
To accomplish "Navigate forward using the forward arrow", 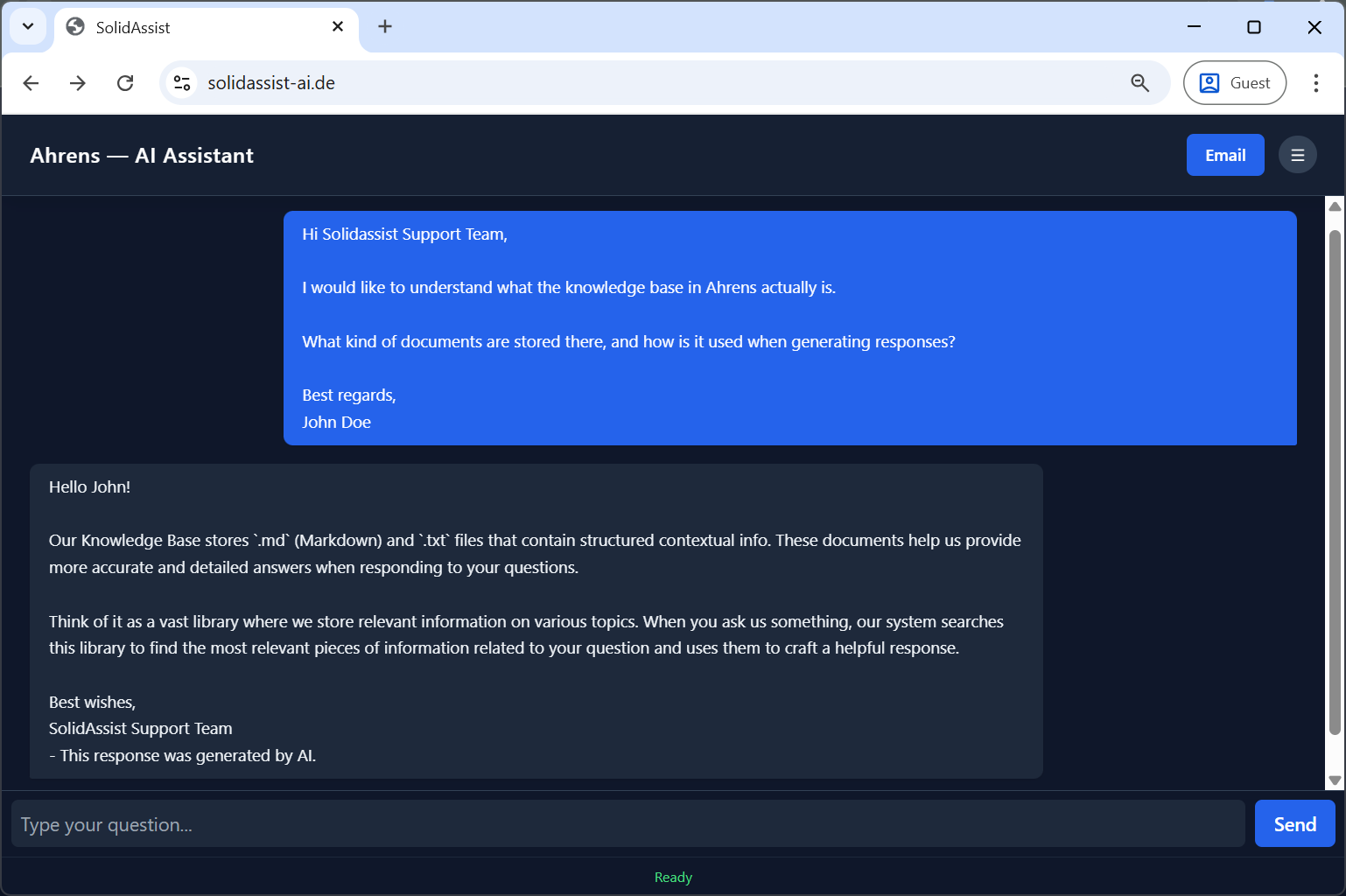I will (x=78, y=82).
